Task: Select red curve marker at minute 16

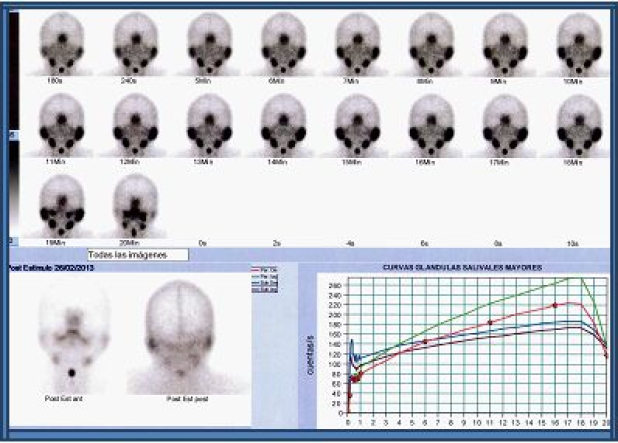Action: point(554,305)
